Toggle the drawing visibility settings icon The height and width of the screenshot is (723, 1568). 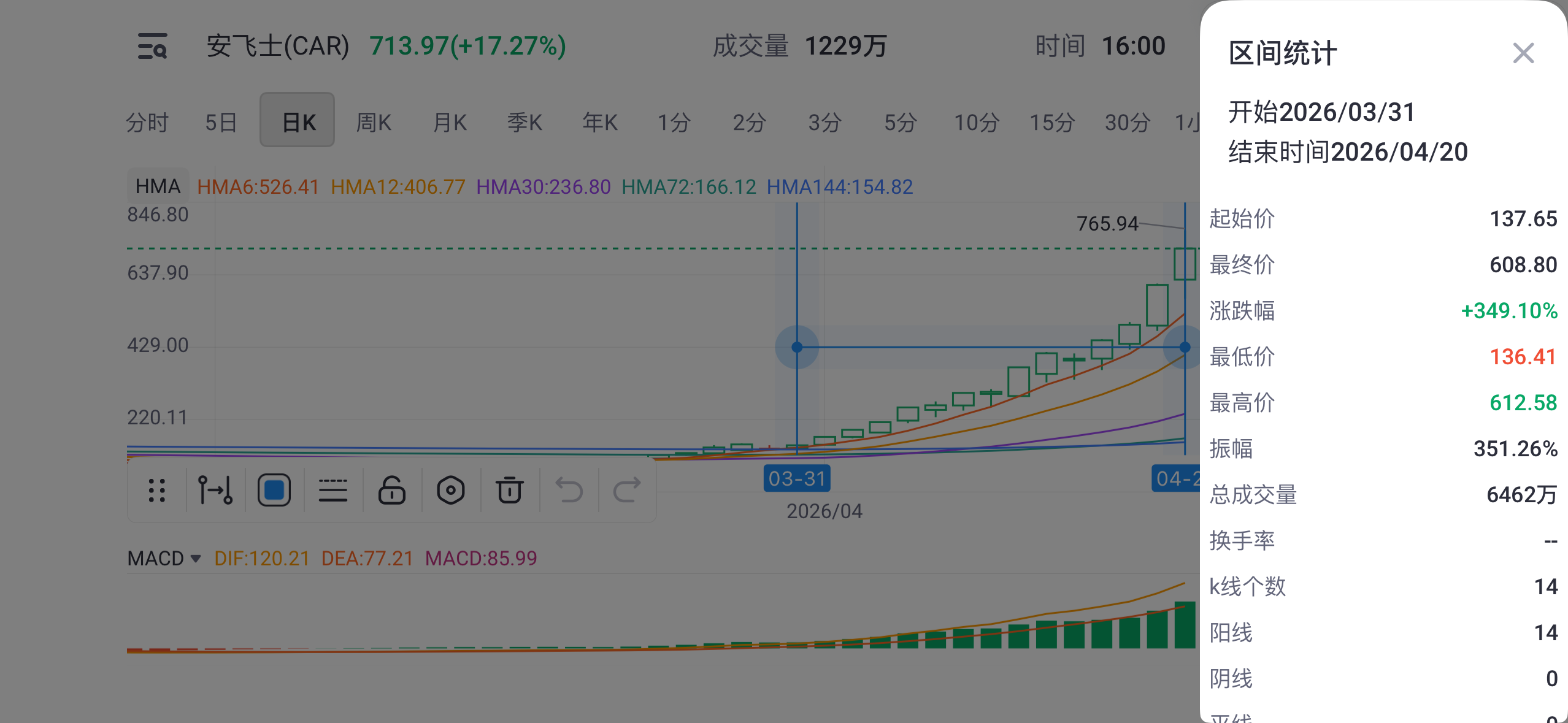(x=451, y=491)
